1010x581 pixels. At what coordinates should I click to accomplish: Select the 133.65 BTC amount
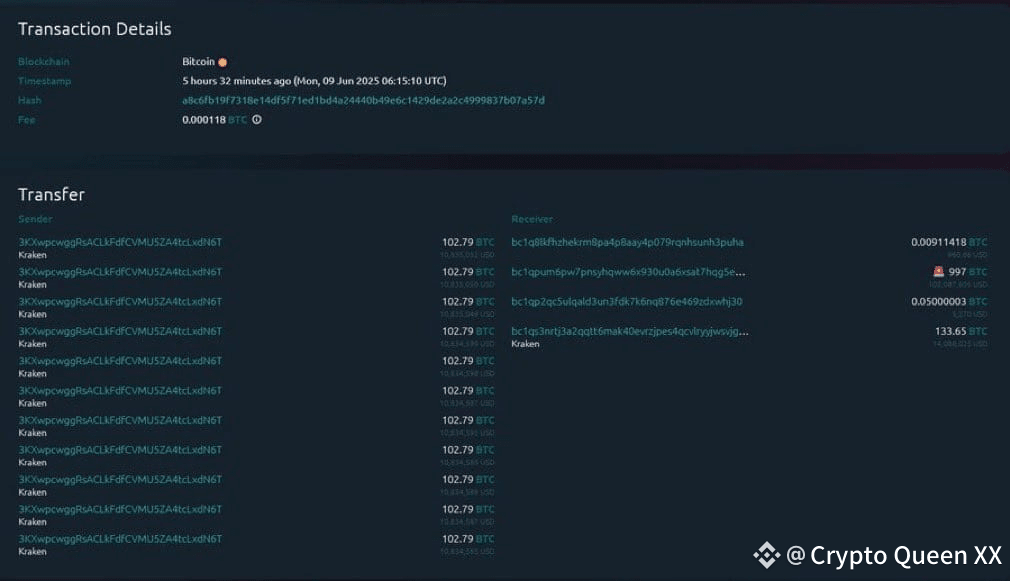click(960, 331)
